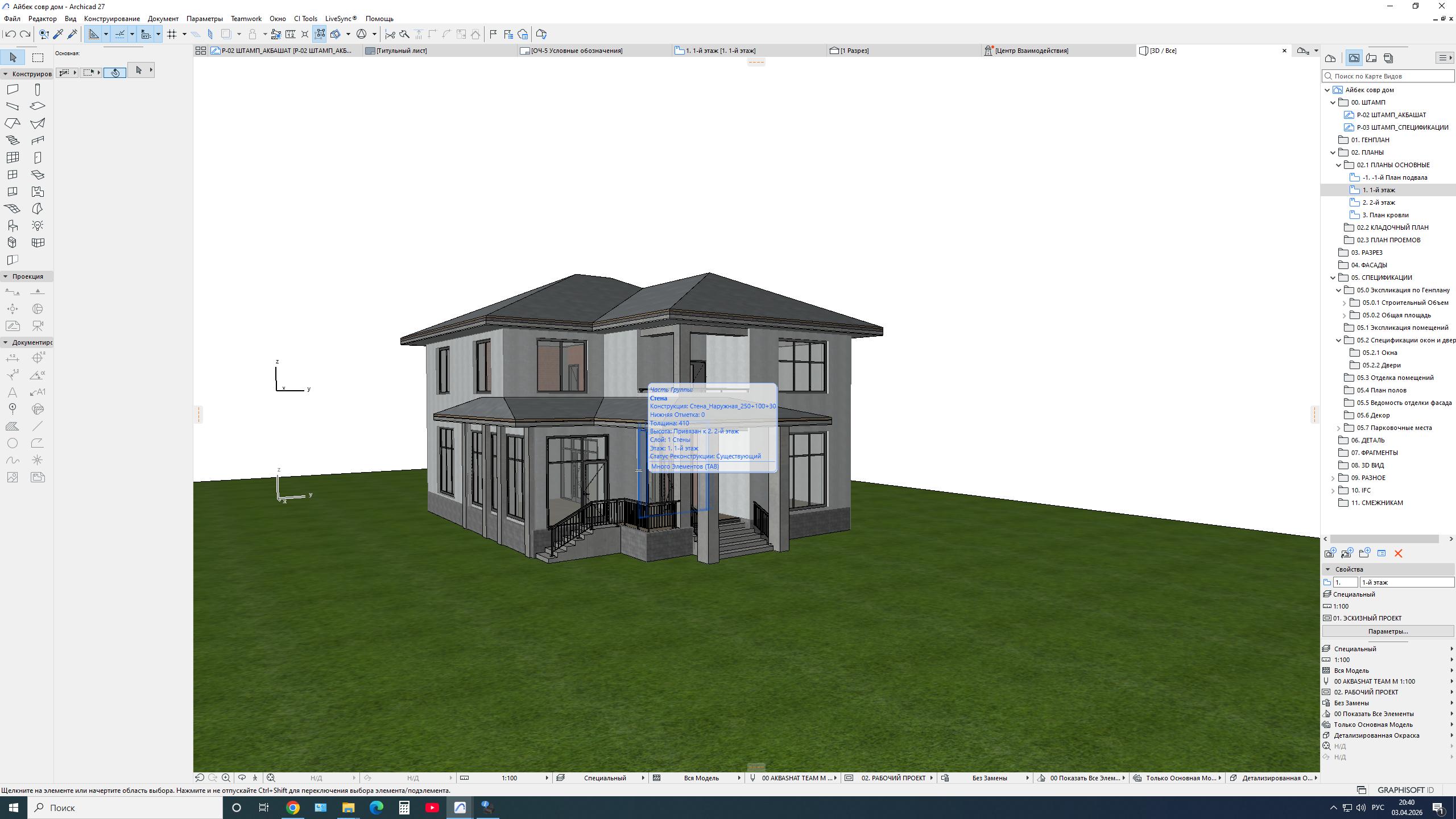Select the Wall tool in toolbox
1456x819 pixels.
click(13, 89)
